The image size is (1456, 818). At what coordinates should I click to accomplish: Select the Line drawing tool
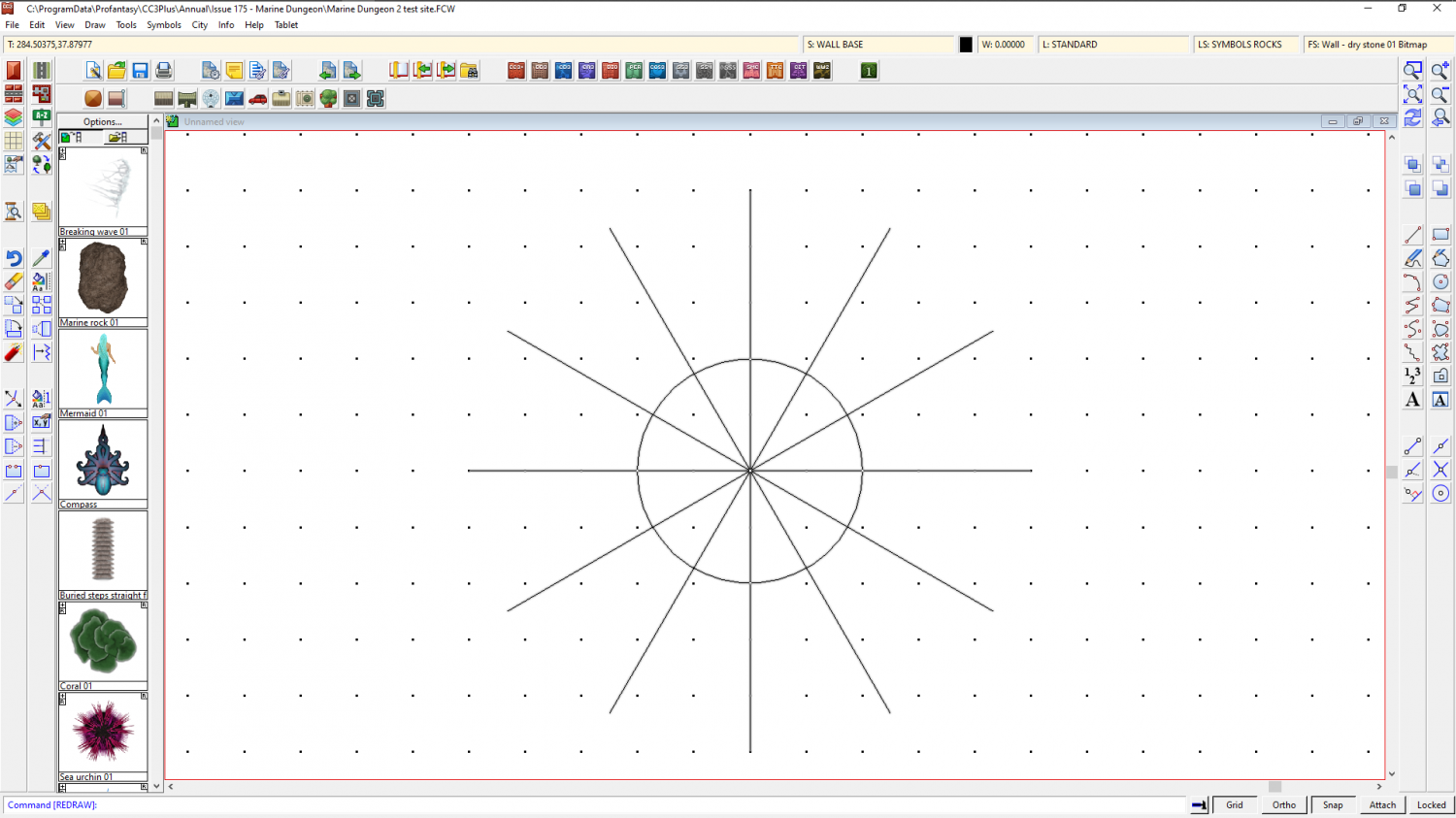pyautogui.click(x=1412, y=235)
